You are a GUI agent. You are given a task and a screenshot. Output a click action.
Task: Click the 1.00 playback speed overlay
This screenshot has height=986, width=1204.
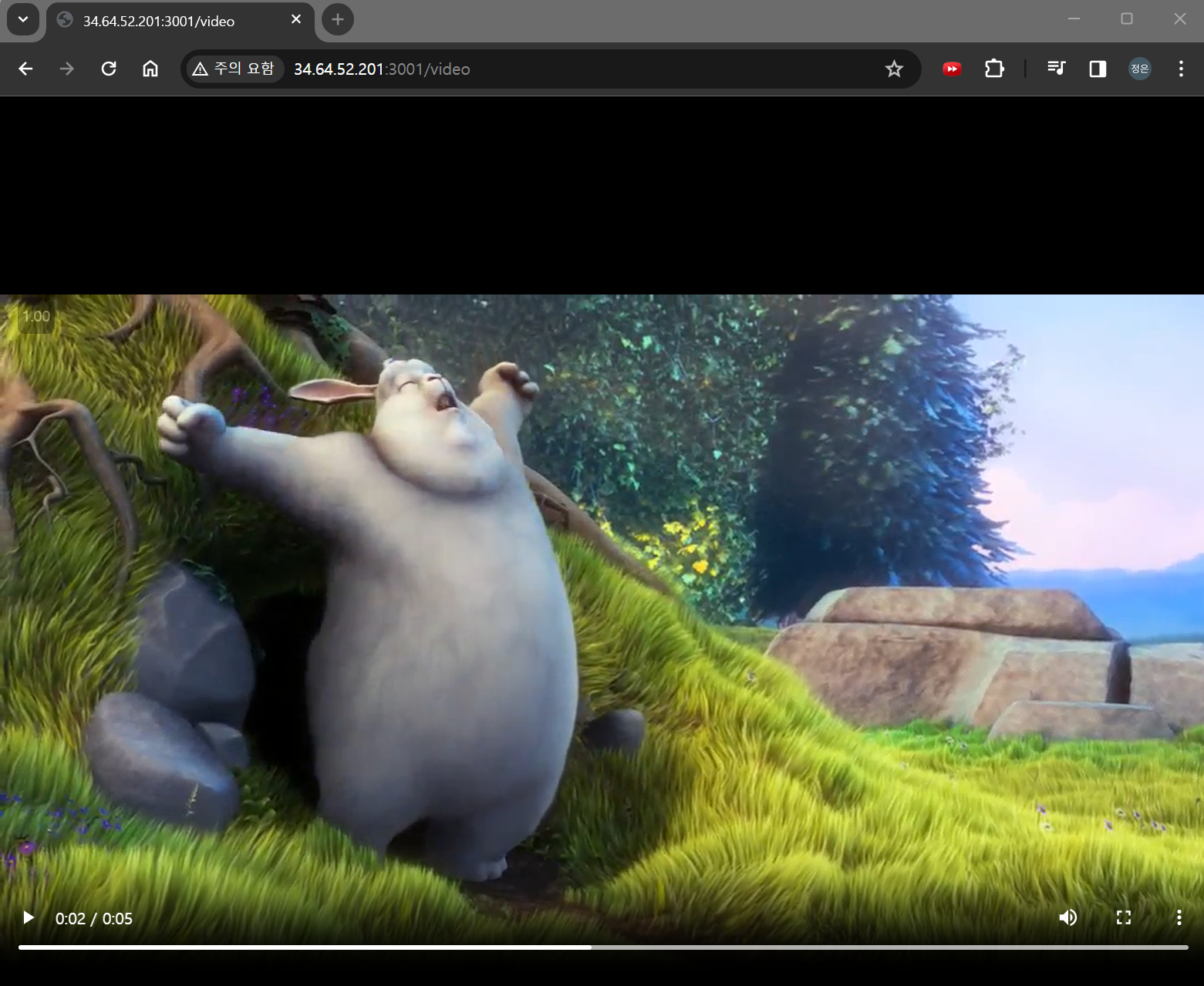[35, 316]
